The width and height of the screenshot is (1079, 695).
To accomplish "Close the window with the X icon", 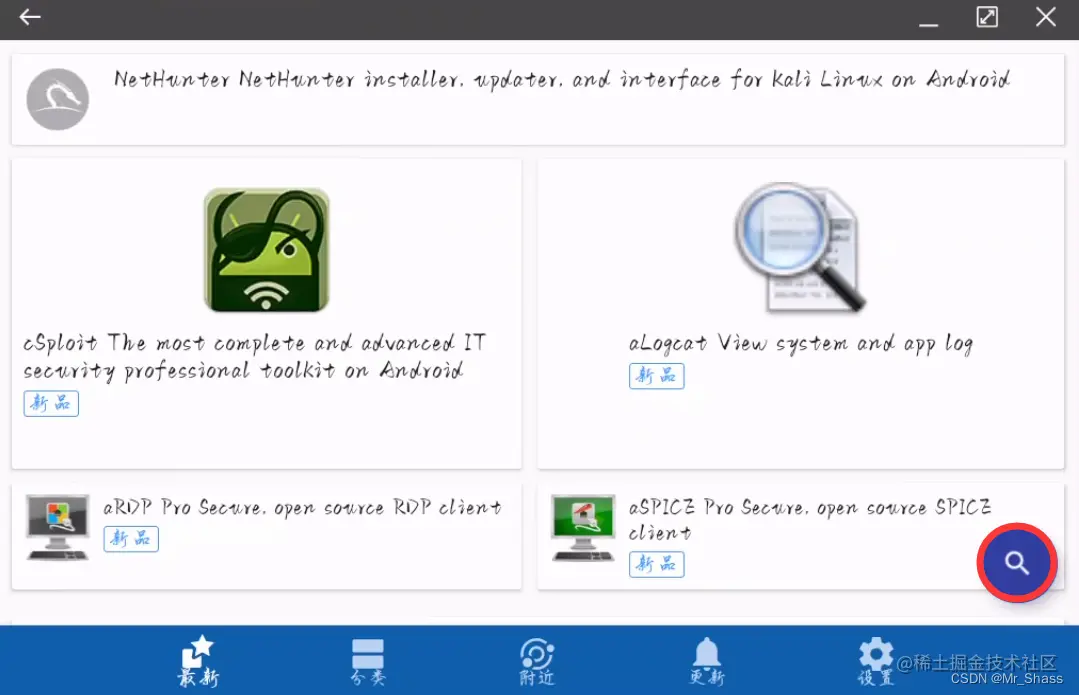I will 1046,17.
